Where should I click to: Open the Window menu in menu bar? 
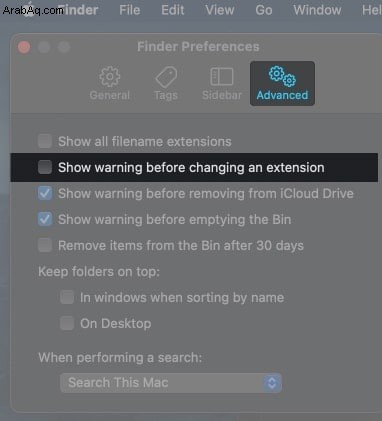(x=317, y=10)
